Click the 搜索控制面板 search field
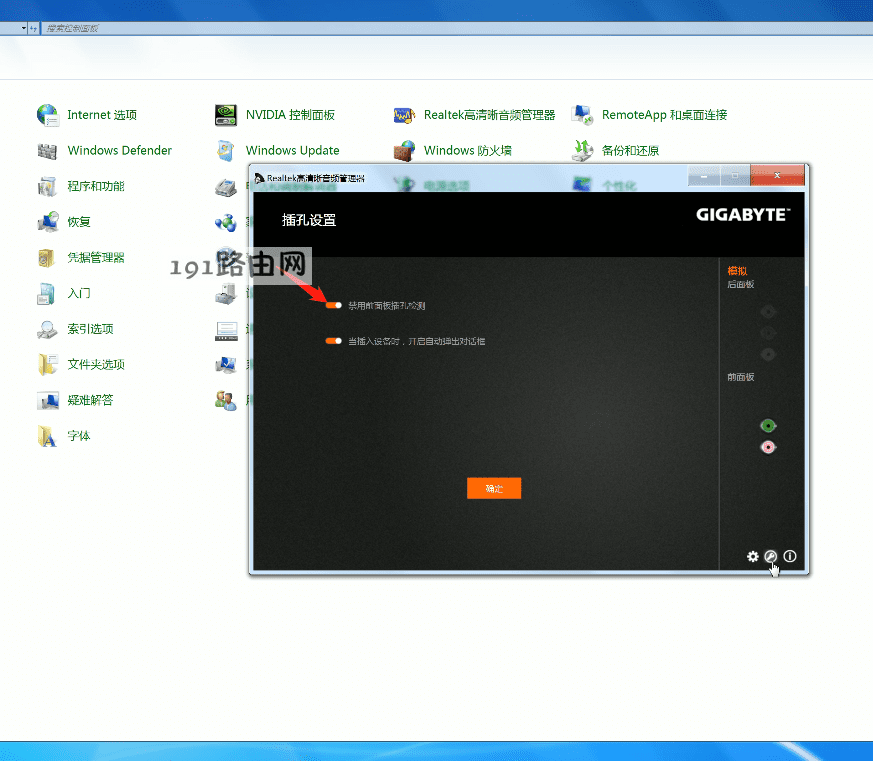 tap(457, 28)
